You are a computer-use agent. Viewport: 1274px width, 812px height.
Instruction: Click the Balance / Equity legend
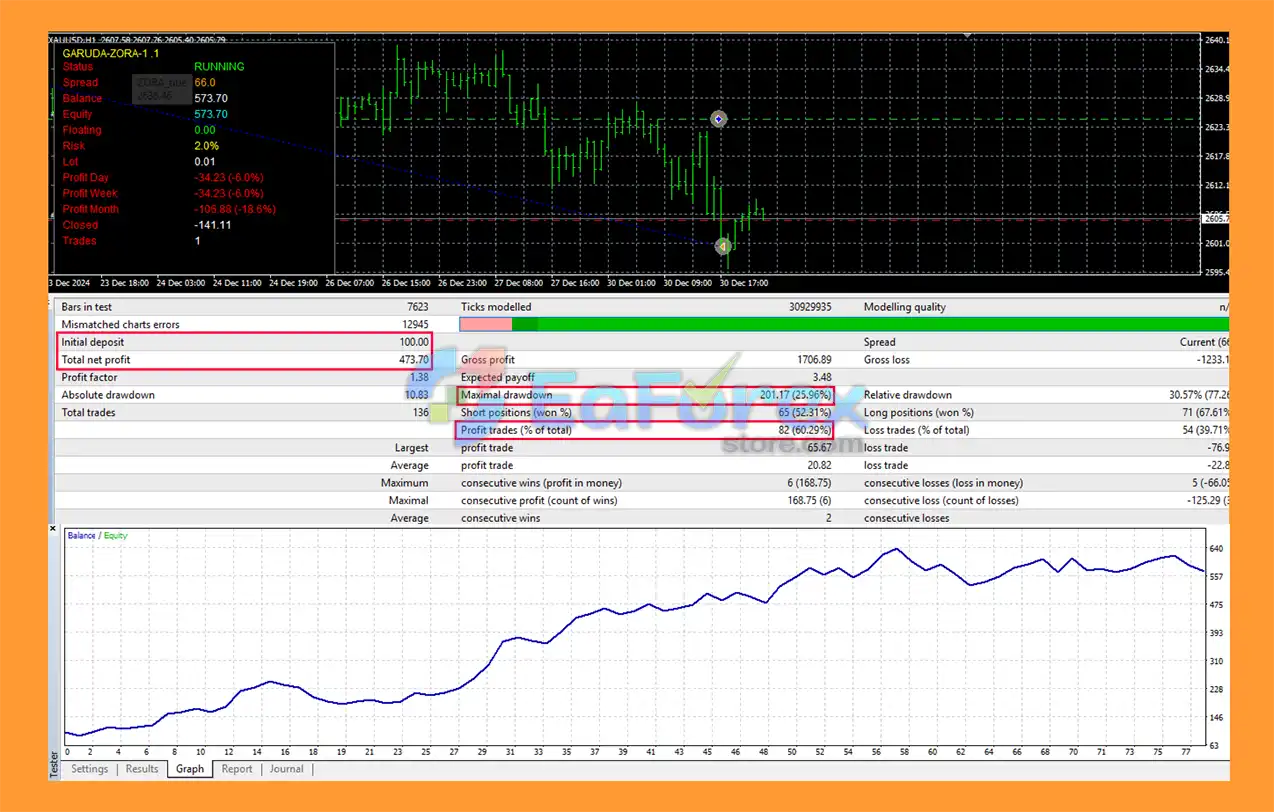coord(97,536)
